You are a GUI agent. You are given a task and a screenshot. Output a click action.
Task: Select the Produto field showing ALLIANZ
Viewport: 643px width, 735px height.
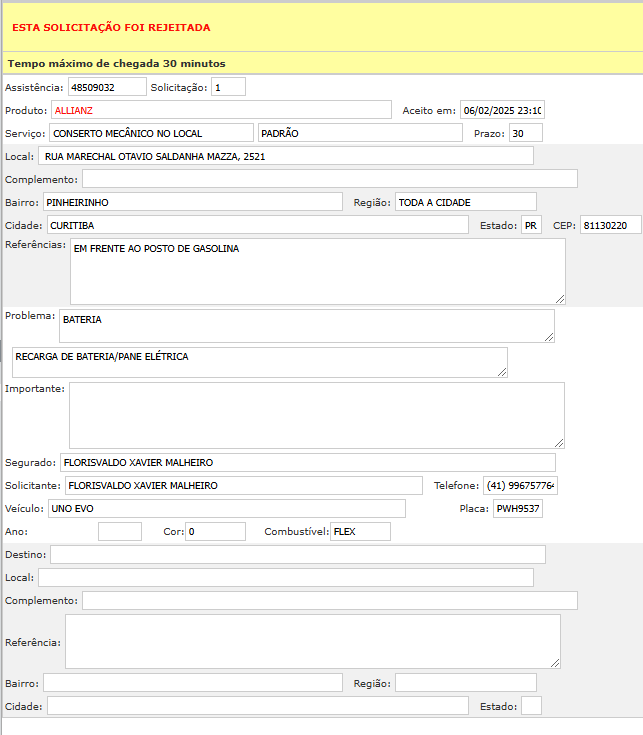(220, 110)
